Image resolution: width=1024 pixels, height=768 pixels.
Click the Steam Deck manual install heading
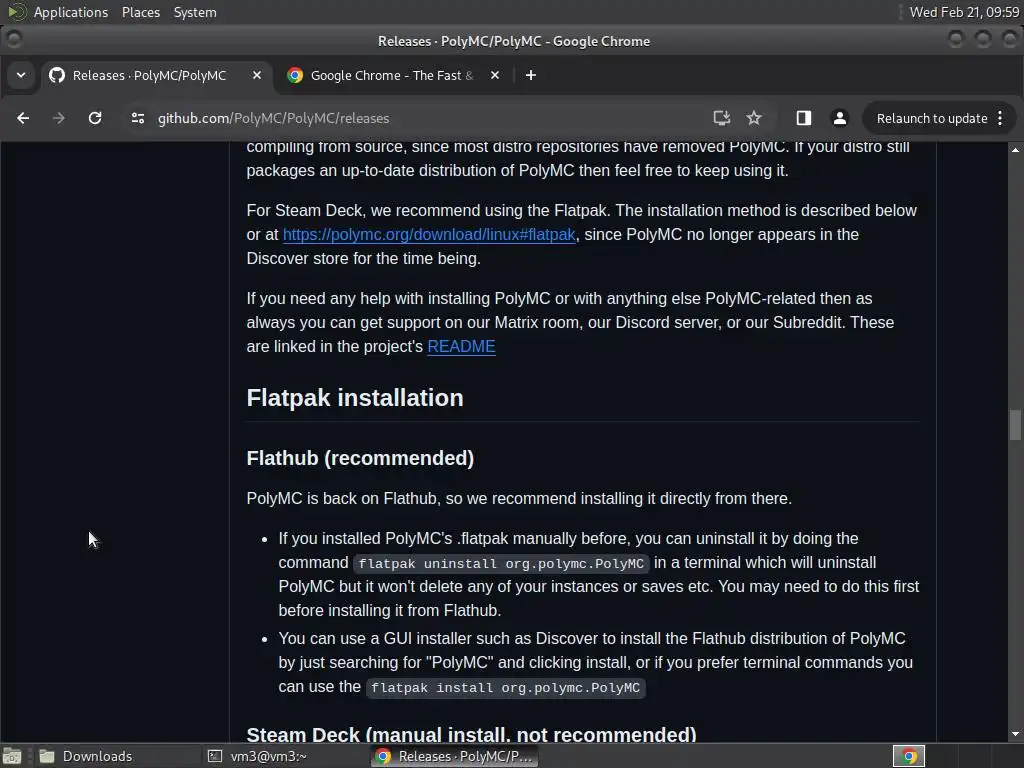click(471, 734)
